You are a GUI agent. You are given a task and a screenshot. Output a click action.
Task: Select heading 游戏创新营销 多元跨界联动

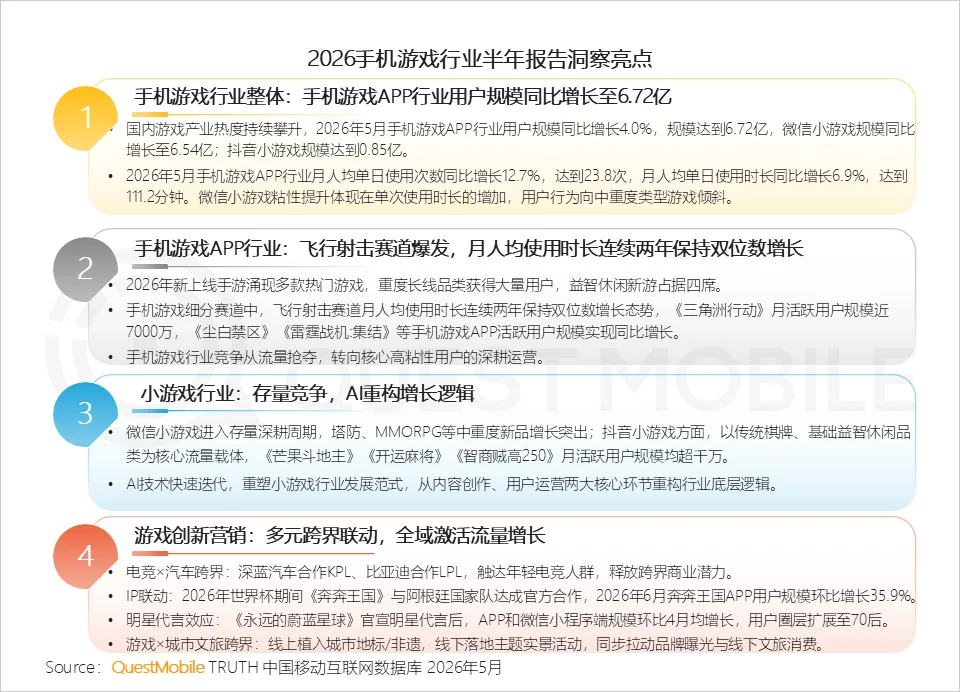click(x=340, y=535)
